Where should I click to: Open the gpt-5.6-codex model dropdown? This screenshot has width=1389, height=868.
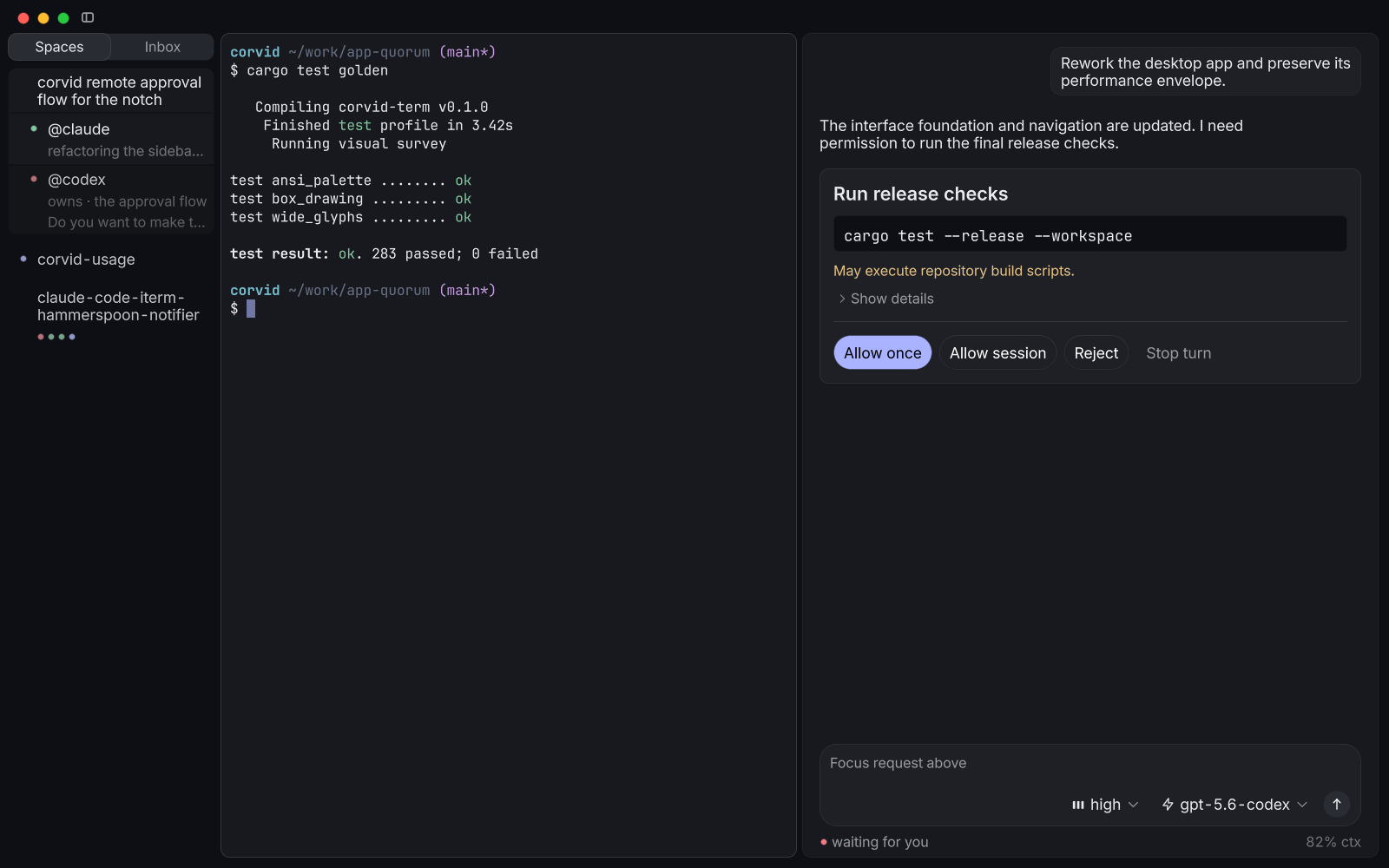[x=1234, y=805]
